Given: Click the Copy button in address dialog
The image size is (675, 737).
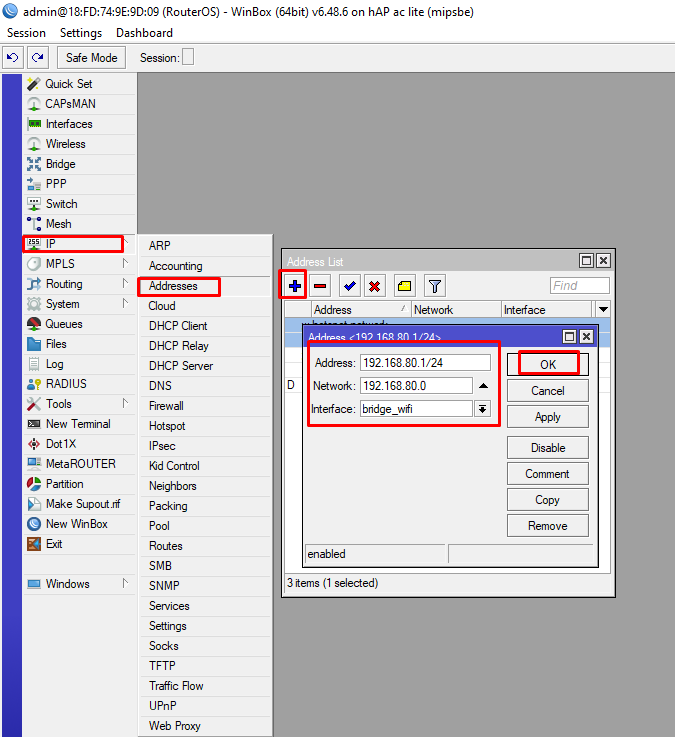Looking at the screenshot, I should [548, 500].
